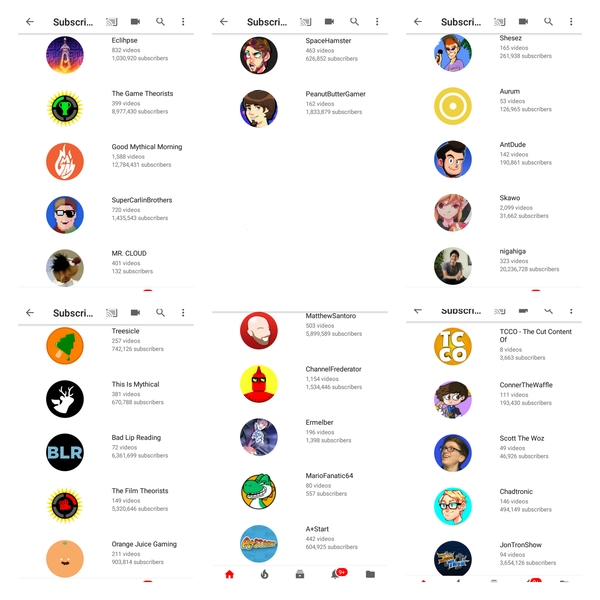
Task: Tap the back arrow above the SpaceHamster list
Action: coord(224,22)
